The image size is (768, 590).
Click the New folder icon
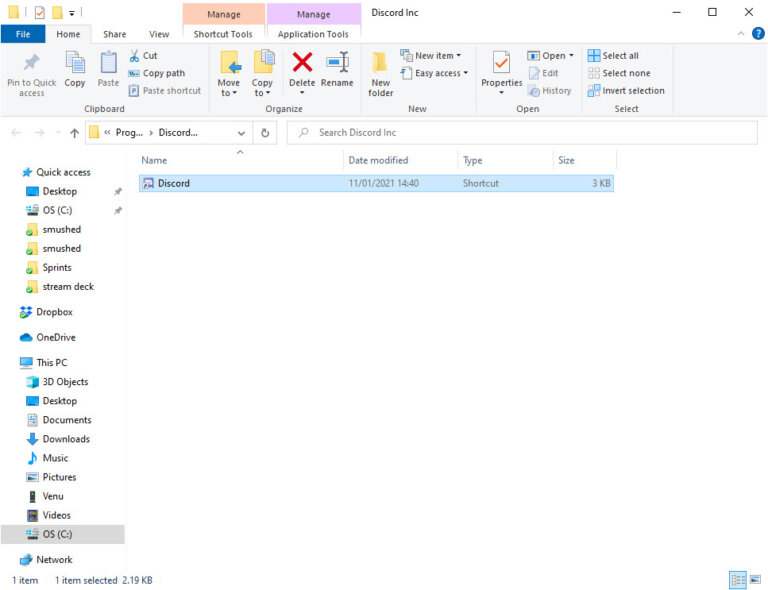[x=380, y=72]
